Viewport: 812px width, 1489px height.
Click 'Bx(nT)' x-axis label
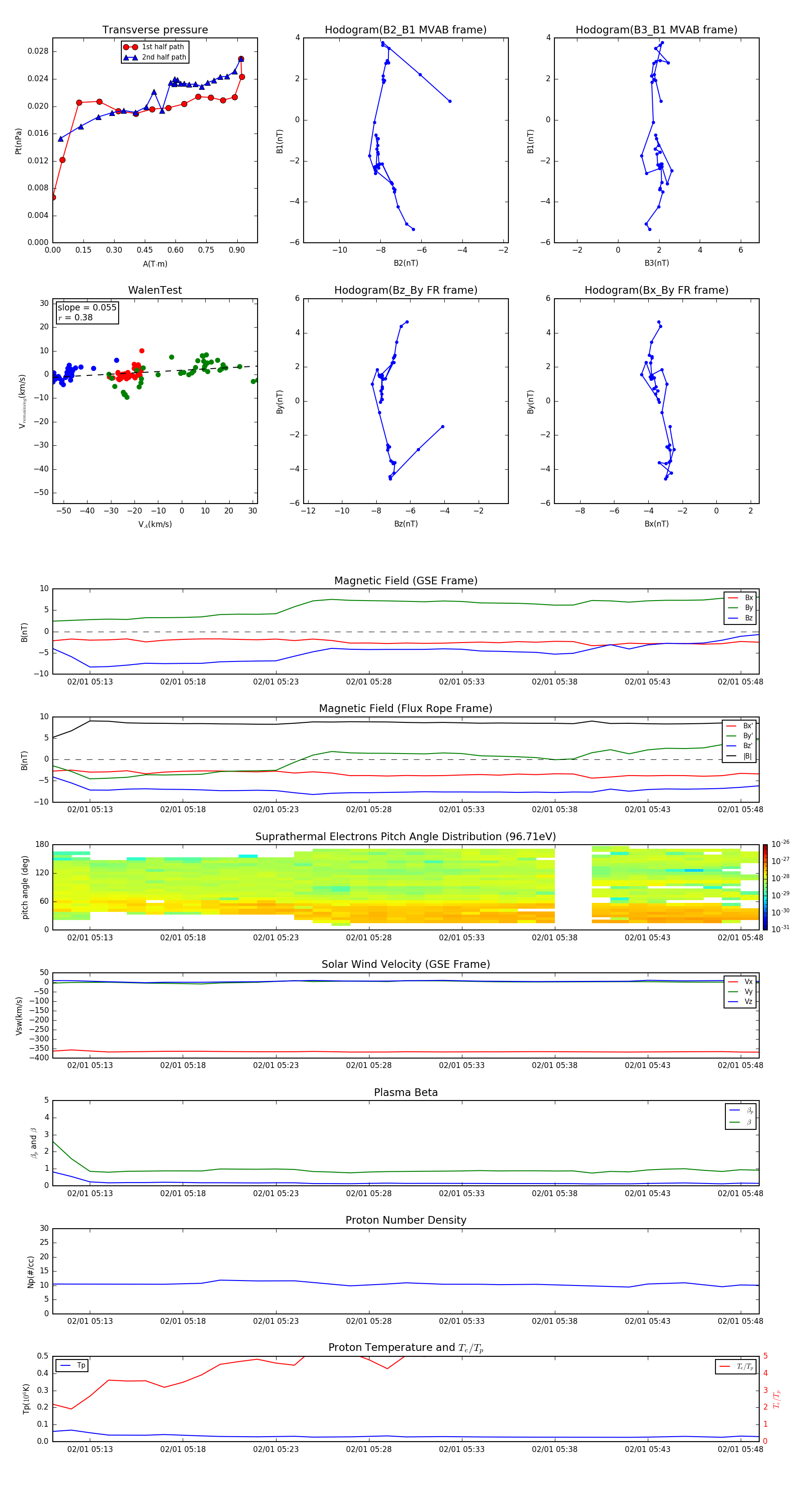[x=656, y=524]
